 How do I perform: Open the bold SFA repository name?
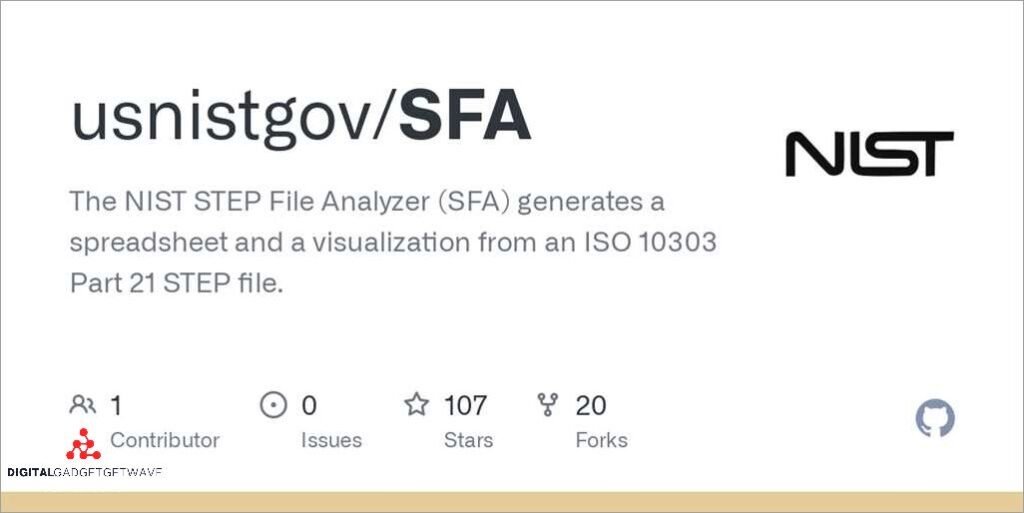[x=465, y=119]
